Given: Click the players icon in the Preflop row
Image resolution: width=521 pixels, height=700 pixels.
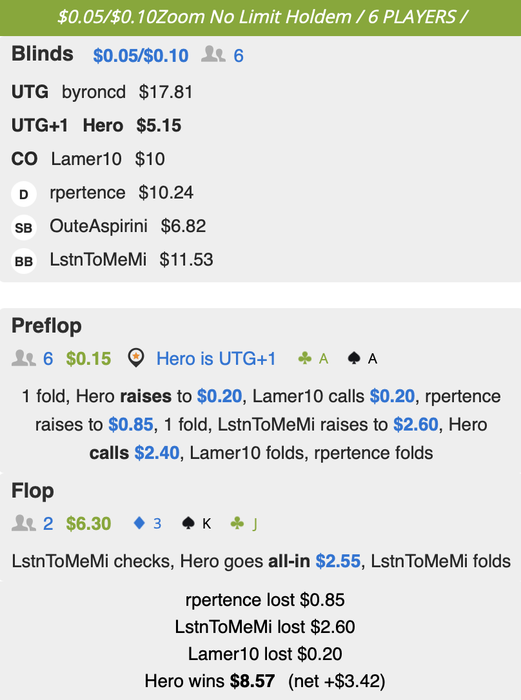Looking at the screenshot, I should (x=24, y=358).
